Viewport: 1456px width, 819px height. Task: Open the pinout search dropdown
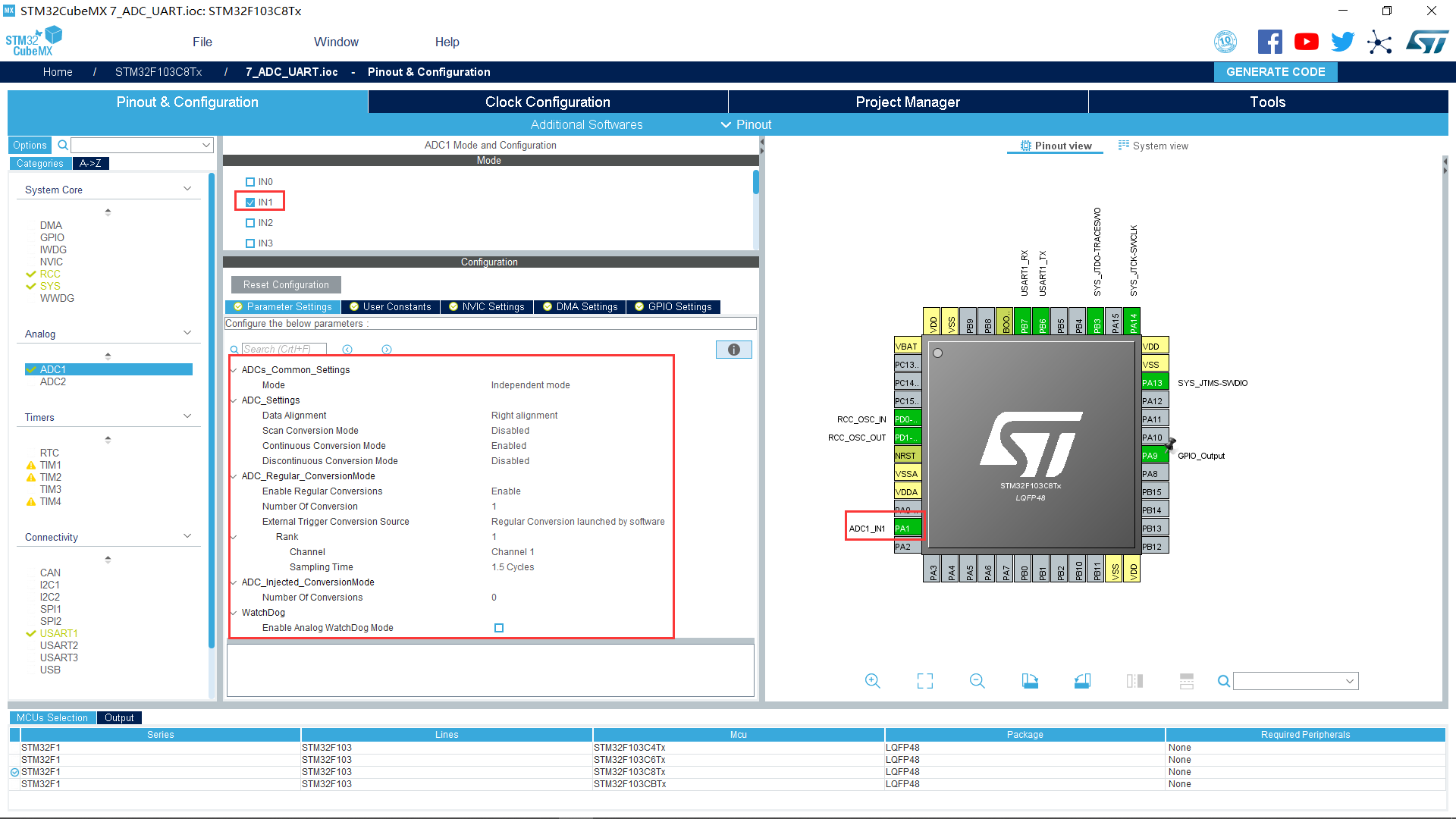point(1350,681)
